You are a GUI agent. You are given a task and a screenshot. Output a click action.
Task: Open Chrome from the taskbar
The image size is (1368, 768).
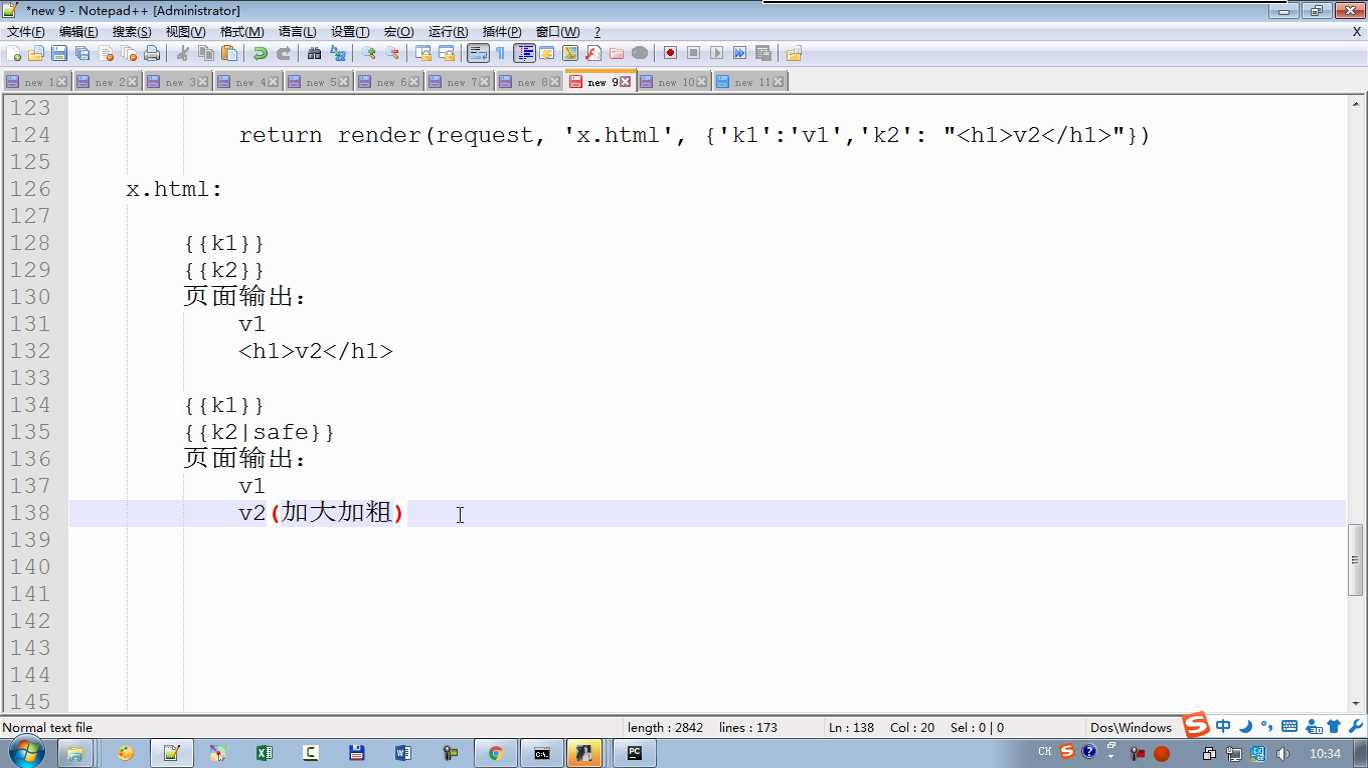pyautogui.click(x=495, y=753)
